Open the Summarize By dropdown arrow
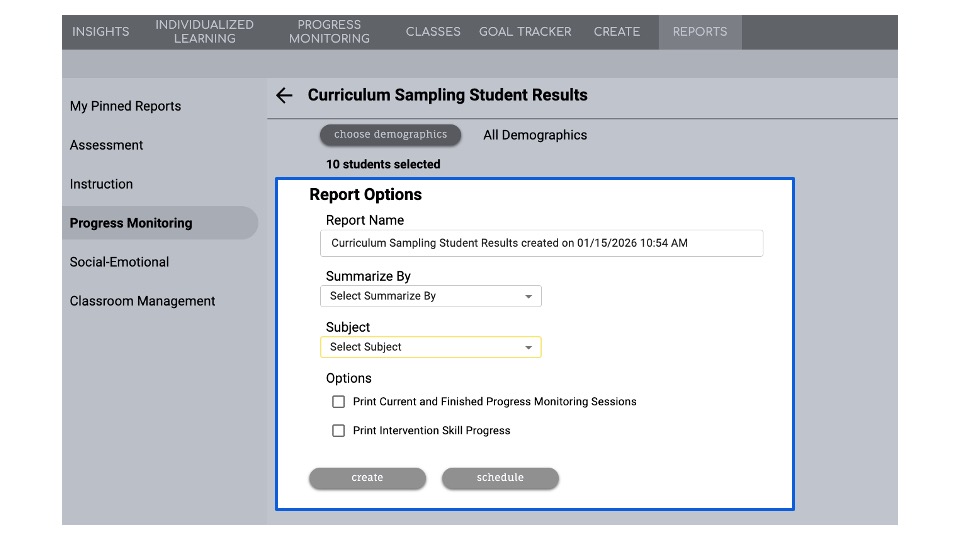960x540 pixels. pyautogui.click(x=528, y=296)
